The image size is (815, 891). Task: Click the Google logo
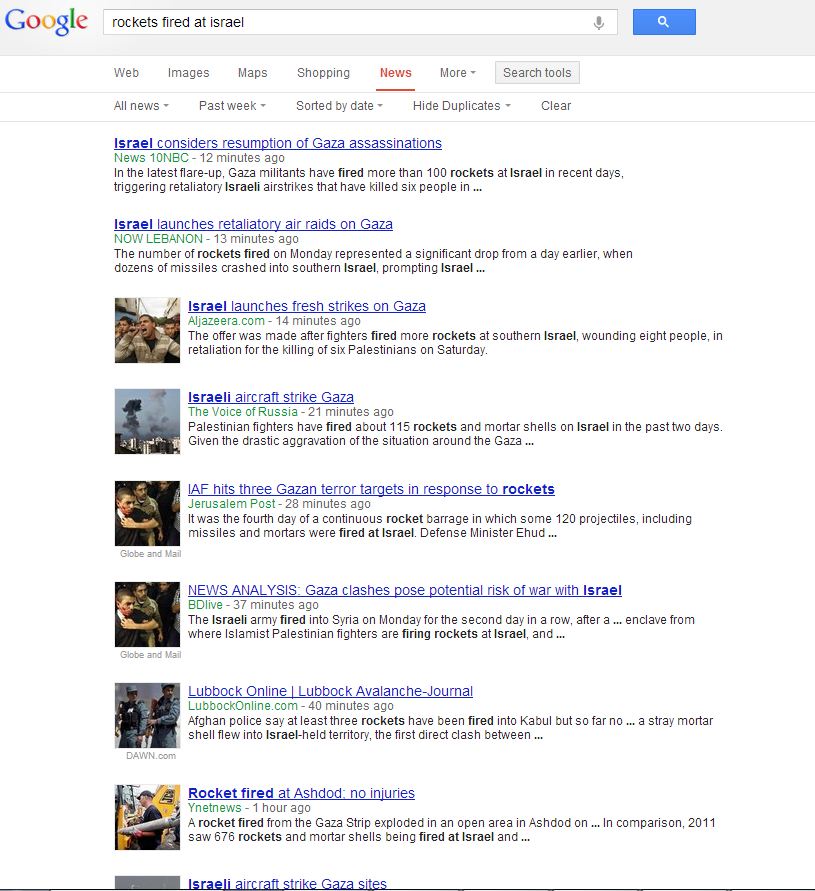[x=46, y=22]
